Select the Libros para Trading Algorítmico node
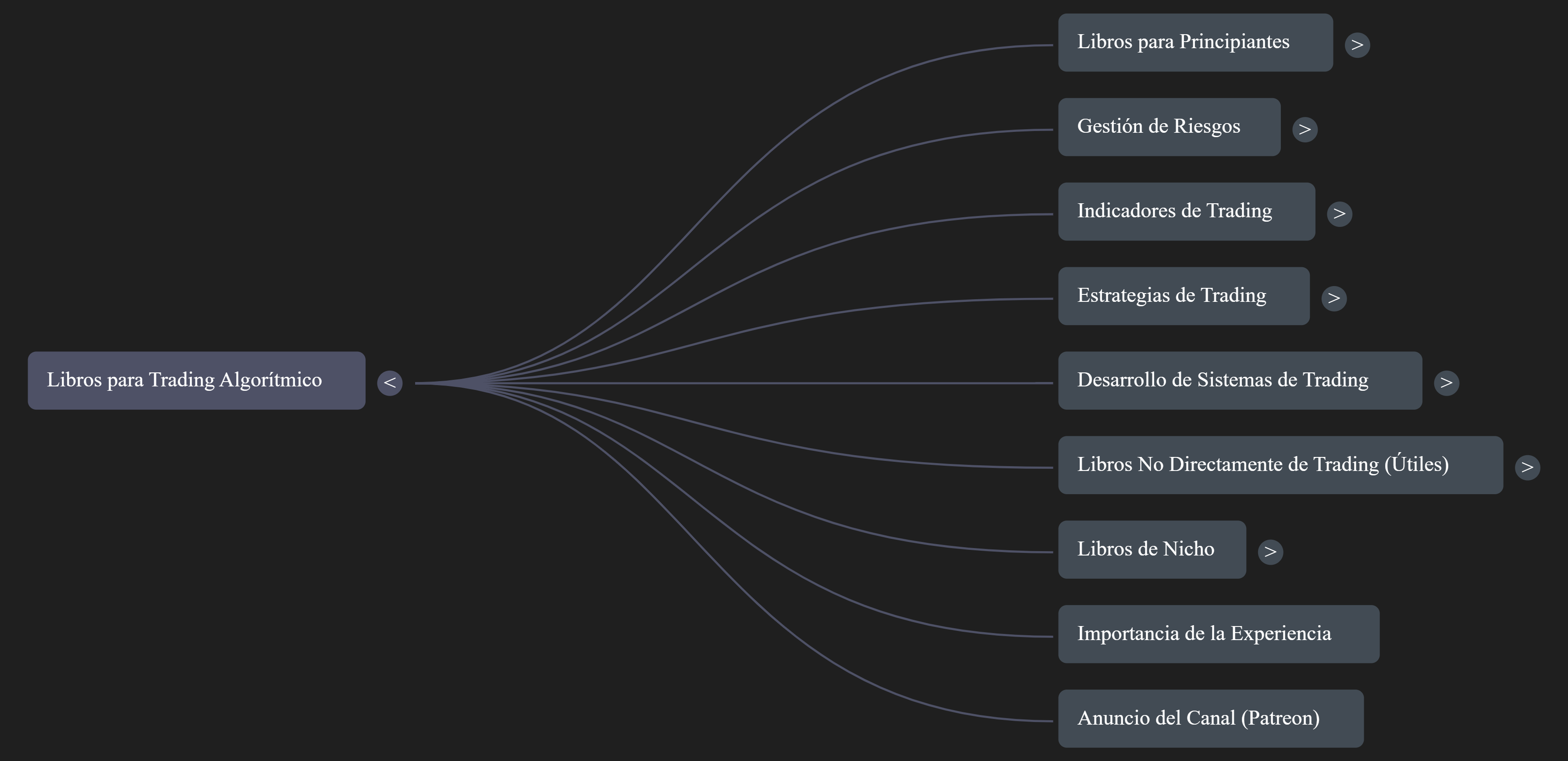1568x761 pixels. (196, 380)
